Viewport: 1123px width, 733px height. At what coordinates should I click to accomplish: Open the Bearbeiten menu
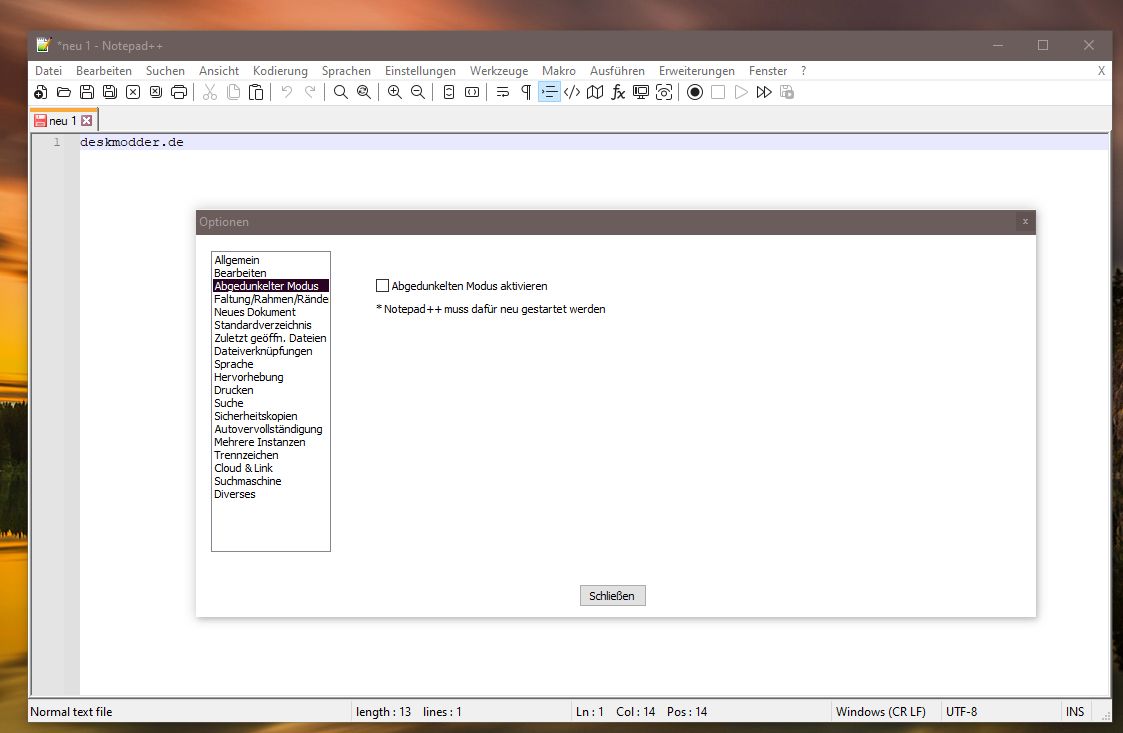click(104, 71)
